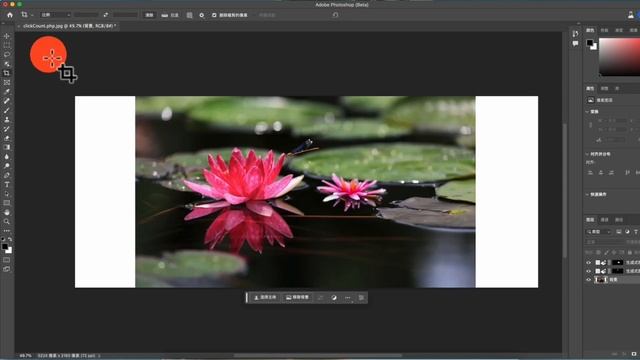Click the Share icon at top right

click(631, 15)
